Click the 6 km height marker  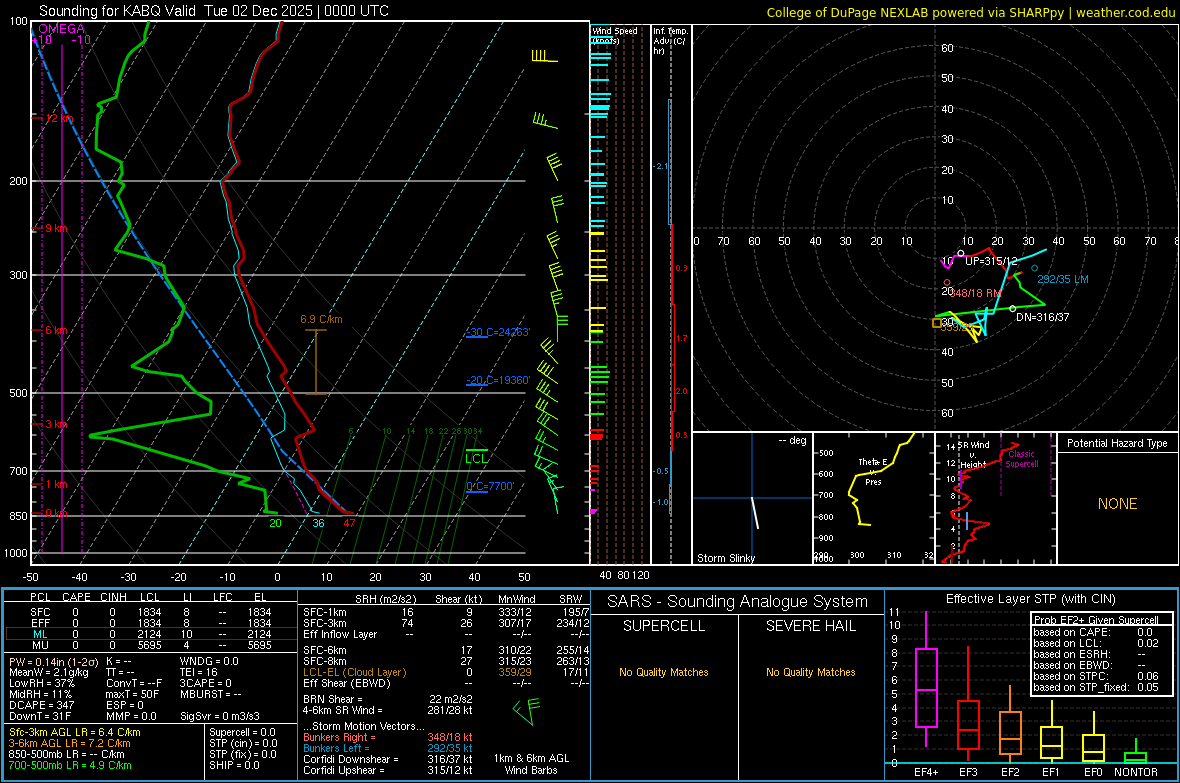point(56,331)
